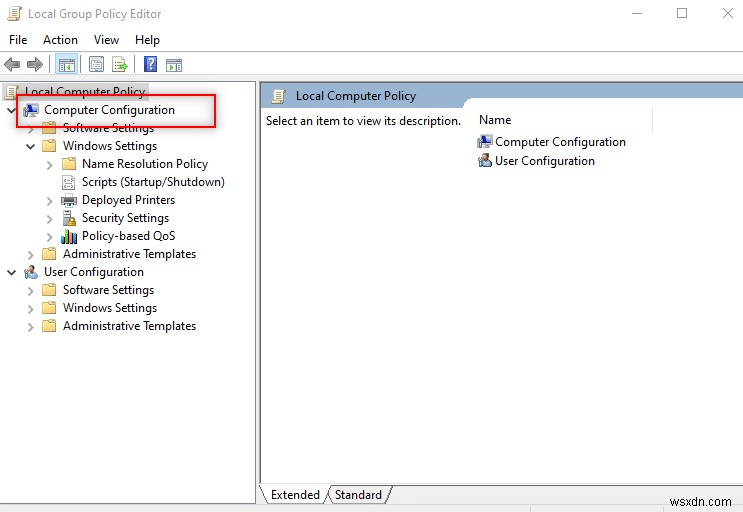
Task: Select Security Settings tree item
Action: pyautogui.click(x=125, y=218)
